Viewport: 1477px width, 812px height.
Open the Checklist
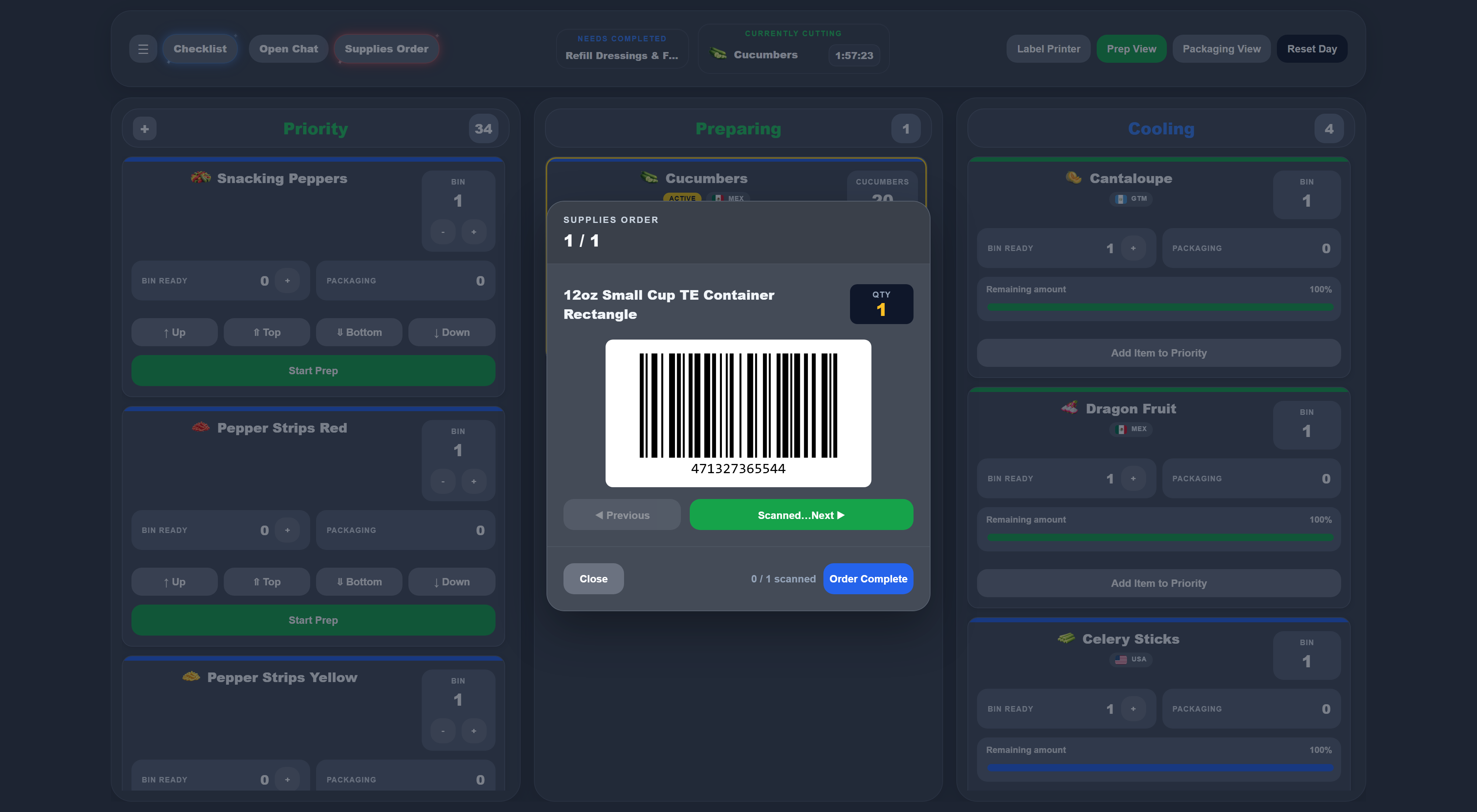pos(199,49)
